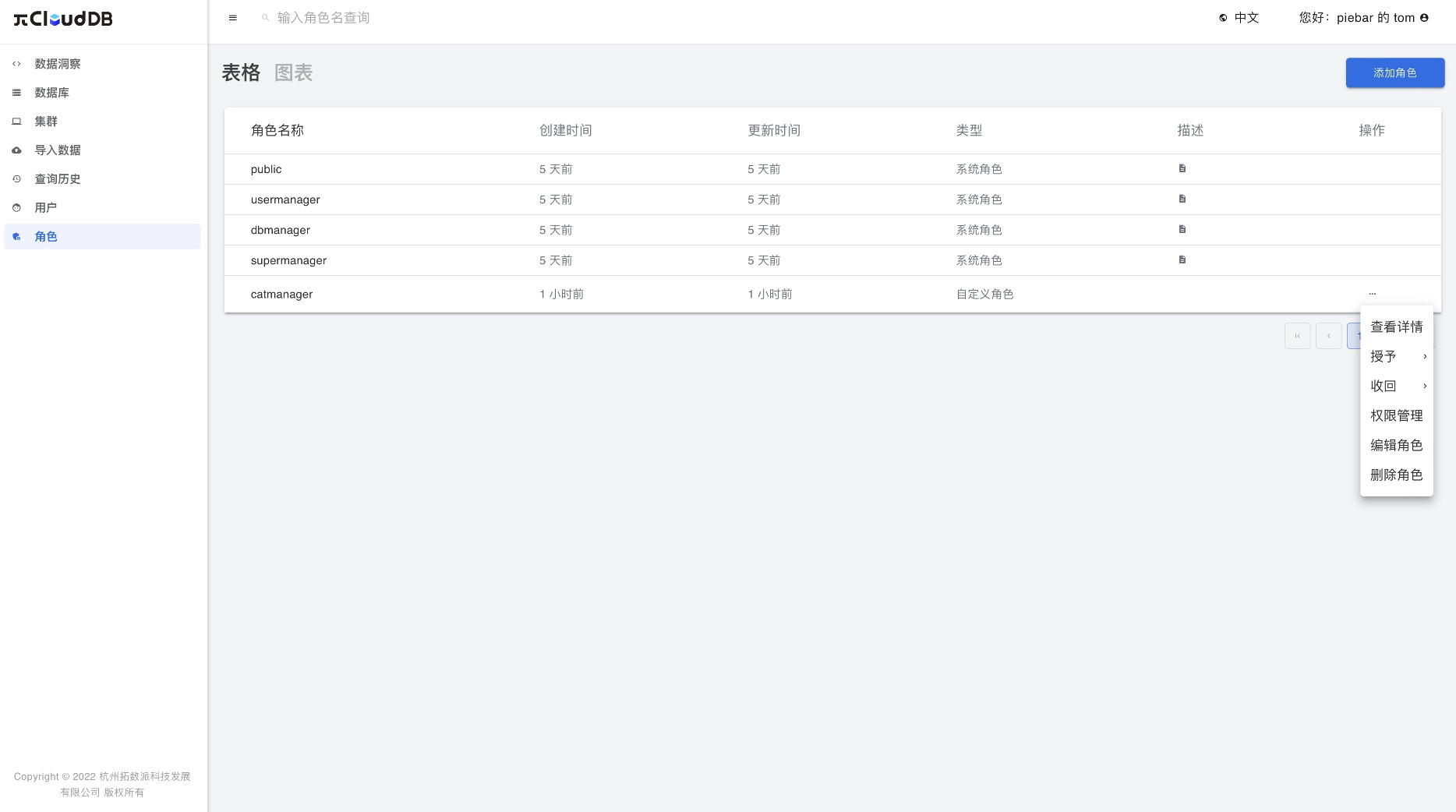Click the globe language icon
This screenshot has width=1456, height=812.
(x=1223, y=18)
